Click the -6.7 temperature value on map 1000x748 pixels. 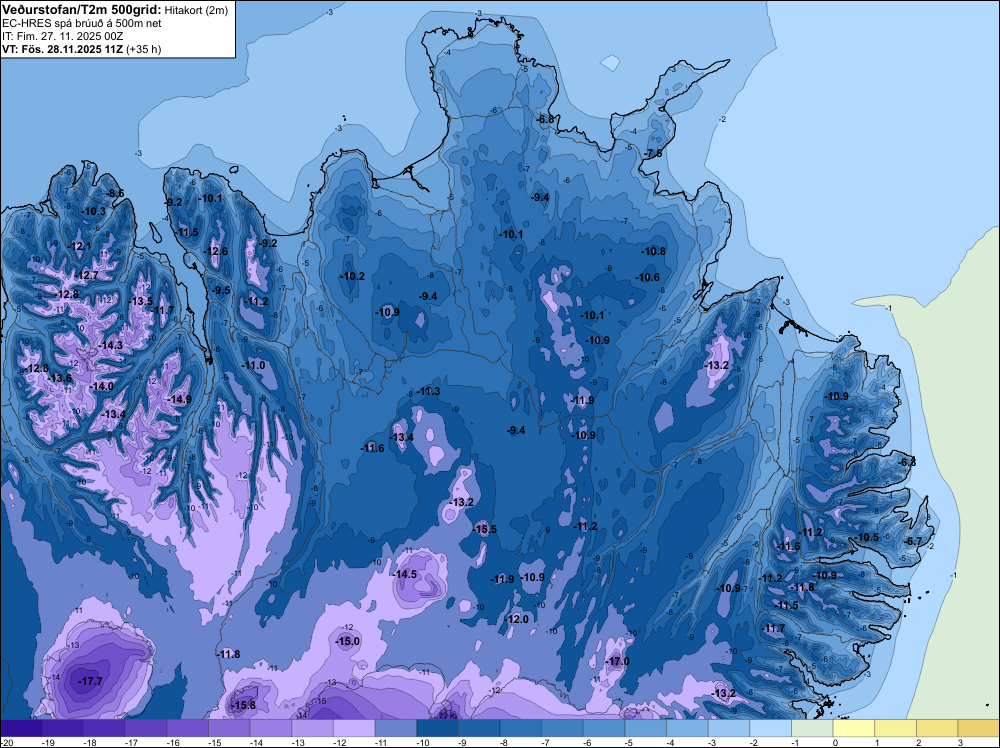click(x=913, y=541)
